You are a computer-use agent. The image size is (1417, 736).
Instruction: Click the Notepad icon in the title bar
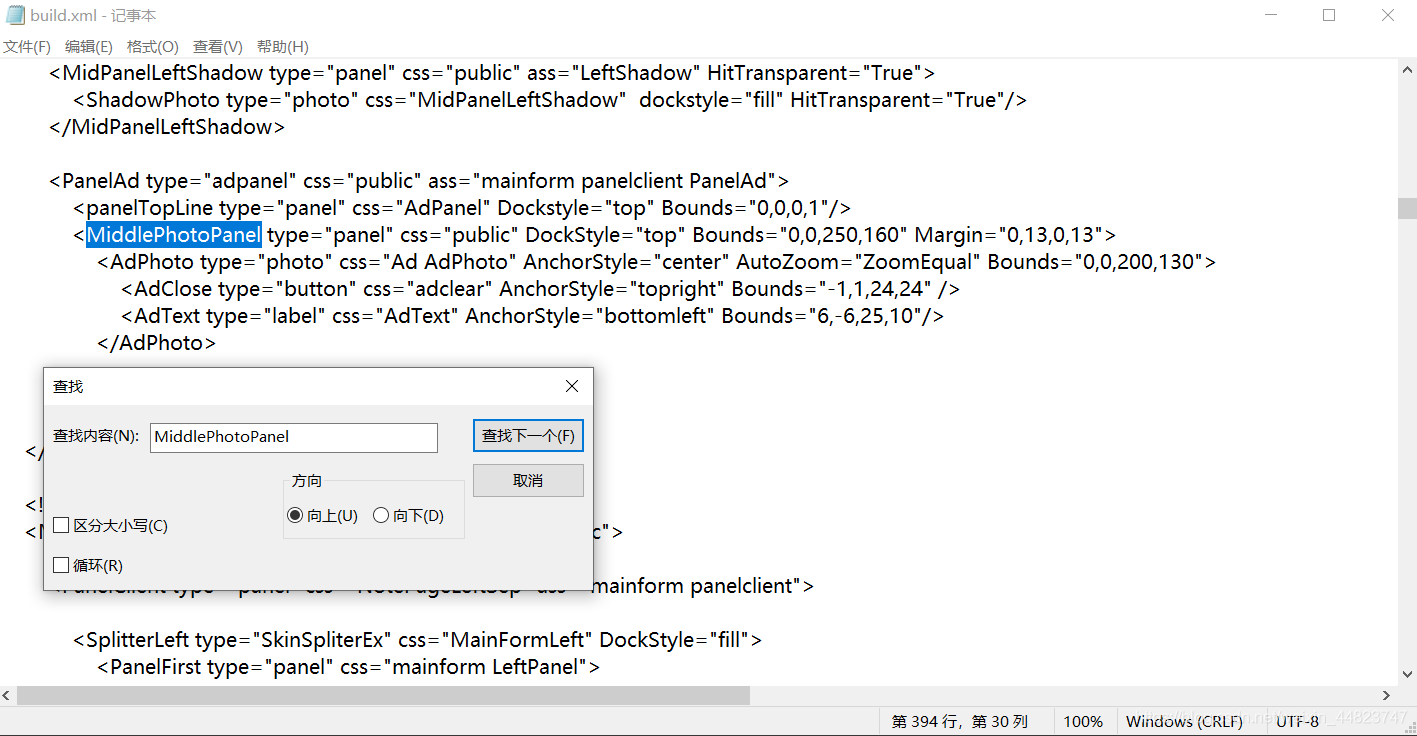tap(15, 15)
